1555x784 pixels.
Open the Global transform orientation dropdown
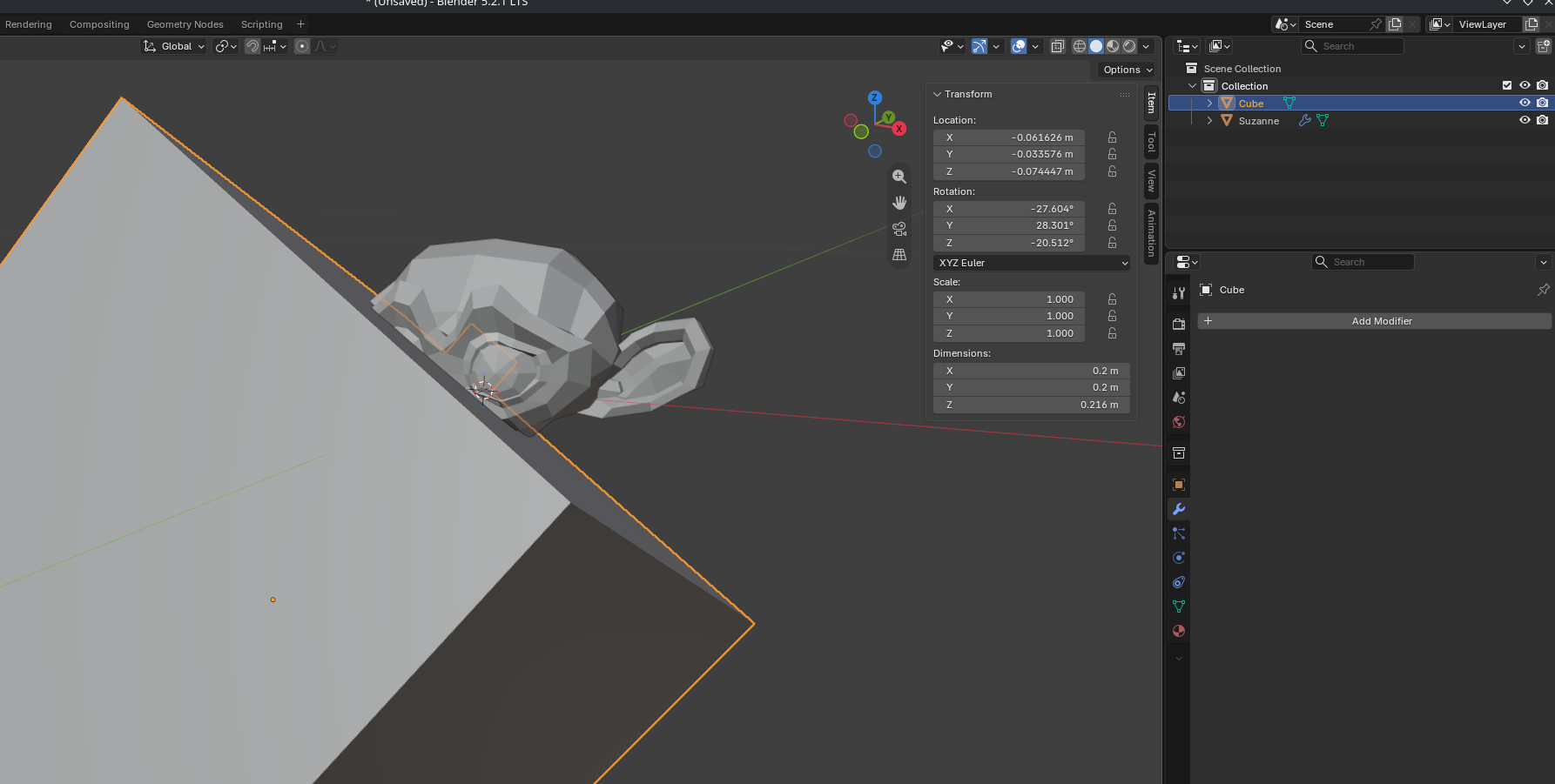pyautogui.click(x=174, y=46)
